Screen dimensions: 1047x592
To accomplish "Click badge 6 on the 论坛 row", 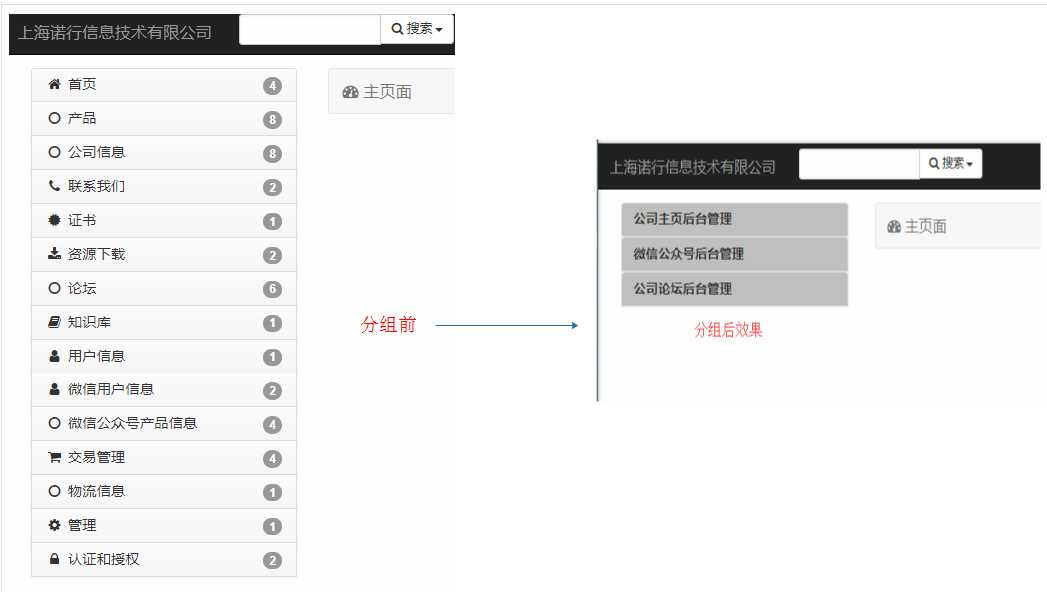I will [x=272, y=289].
